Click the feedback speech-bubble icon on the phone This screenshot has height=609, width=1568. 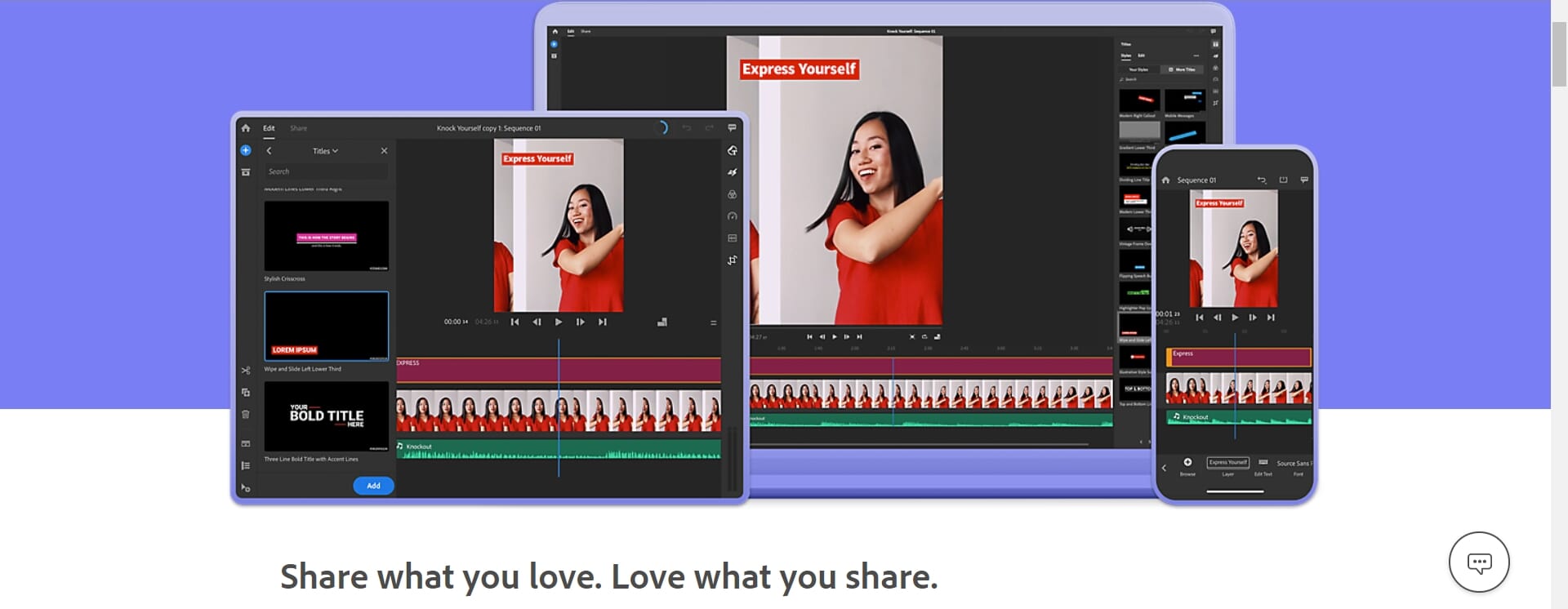(x=1304, y=180)
